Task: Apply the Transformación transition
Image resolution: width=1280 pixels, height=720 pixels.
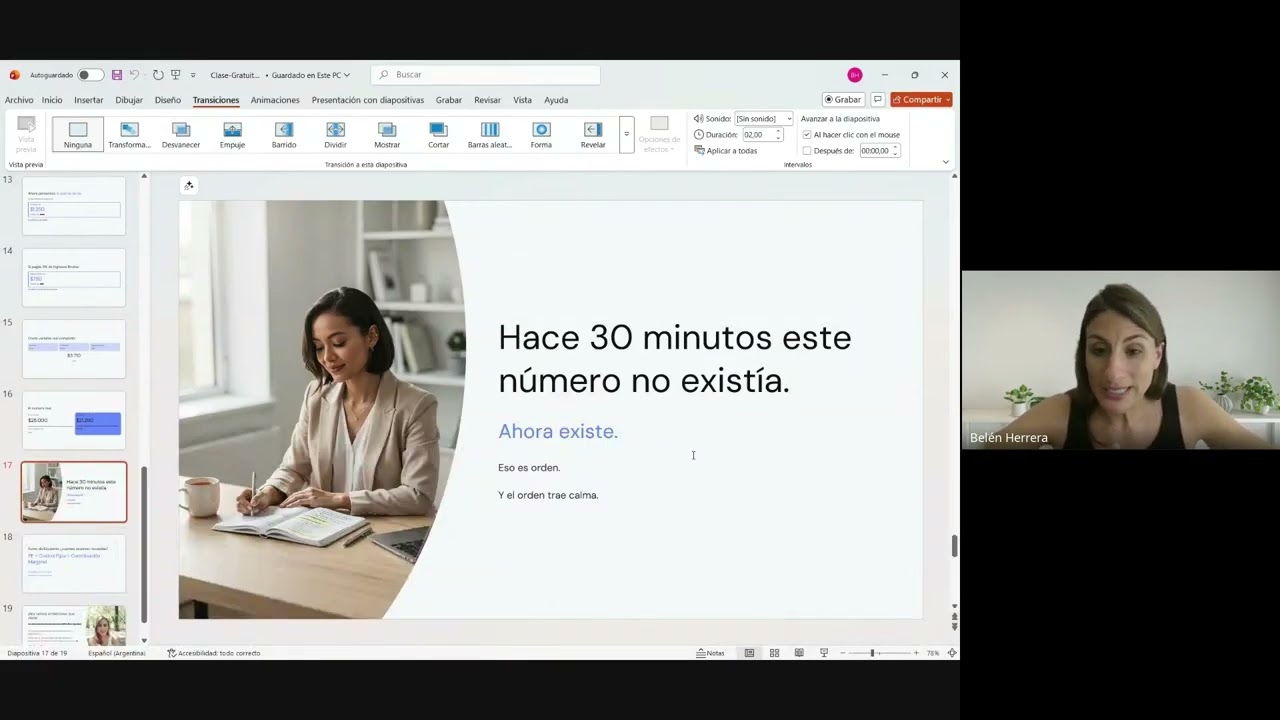Action: click(129, 134)
